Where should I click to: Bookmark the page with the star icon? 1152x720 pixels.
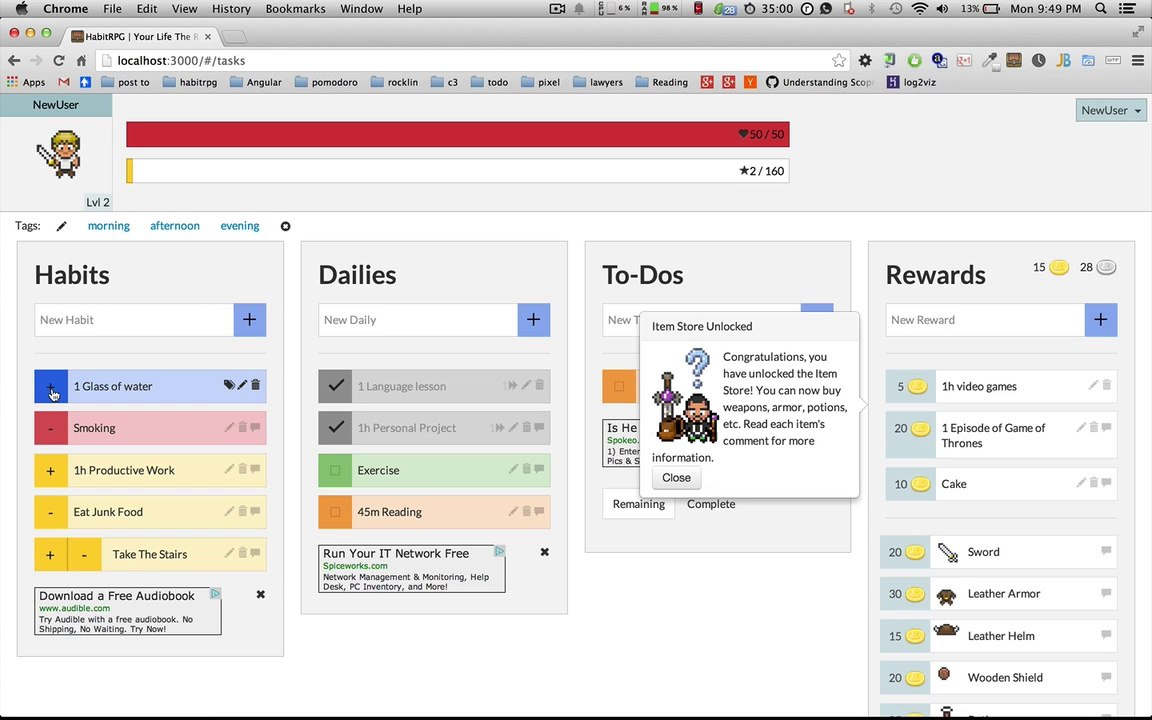pyautogui.click(x=839, y=60)
